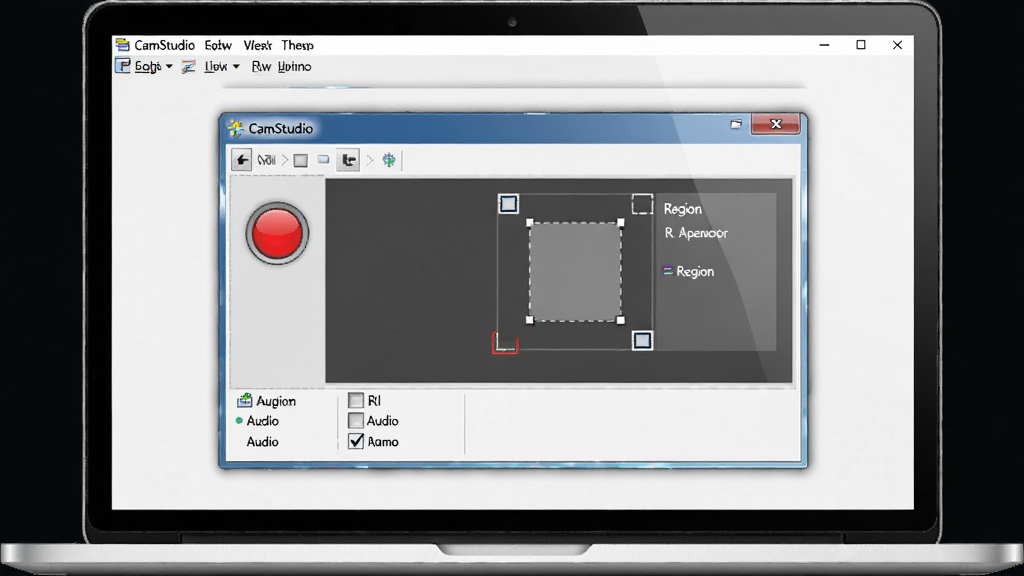Click the Audio label without the green dot
Screen dimensions: 1024x576
[263, 442]
